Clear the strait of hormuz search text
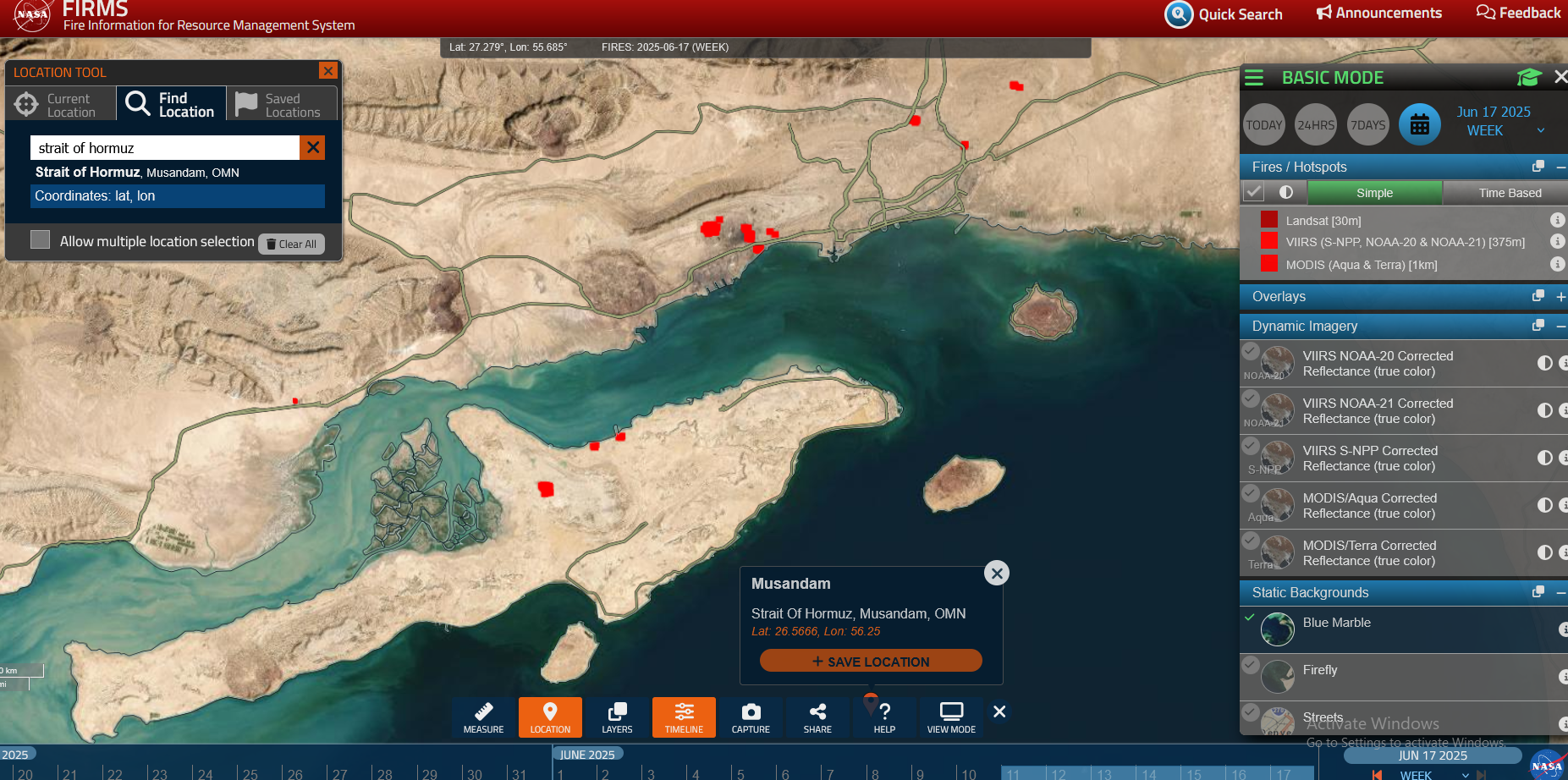Image resolution: width=1568 pixels, height=780 pixels. click(313, 147)
